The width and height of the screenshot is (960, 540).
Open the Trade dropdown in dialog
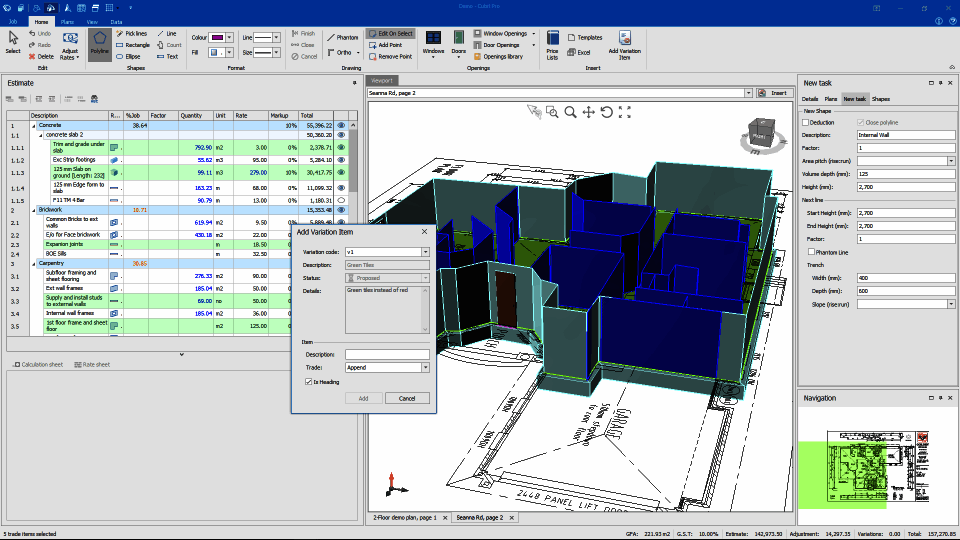pyautogui.click(x=425, y=367)
